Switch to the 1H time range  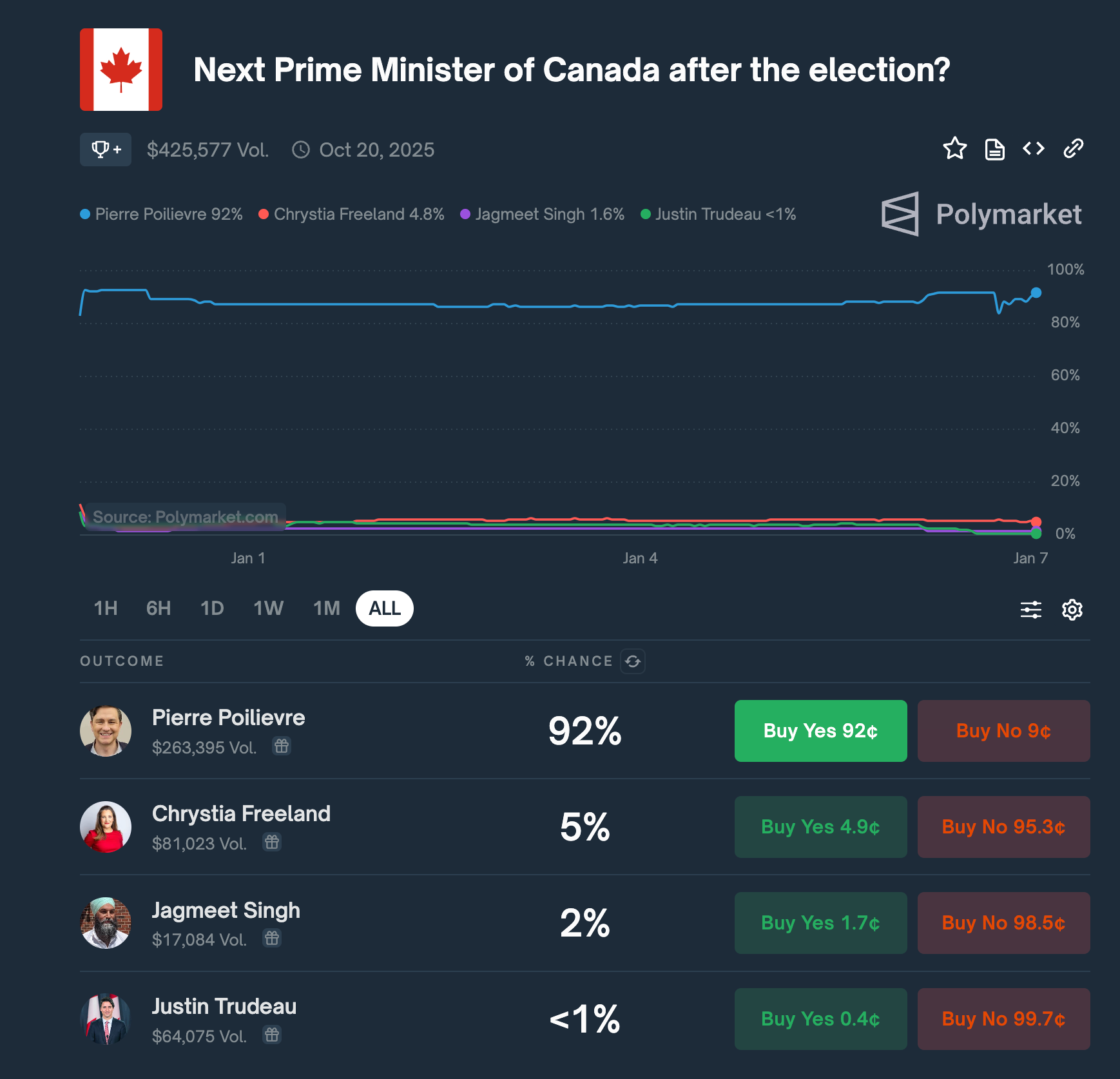click(106, 608)
